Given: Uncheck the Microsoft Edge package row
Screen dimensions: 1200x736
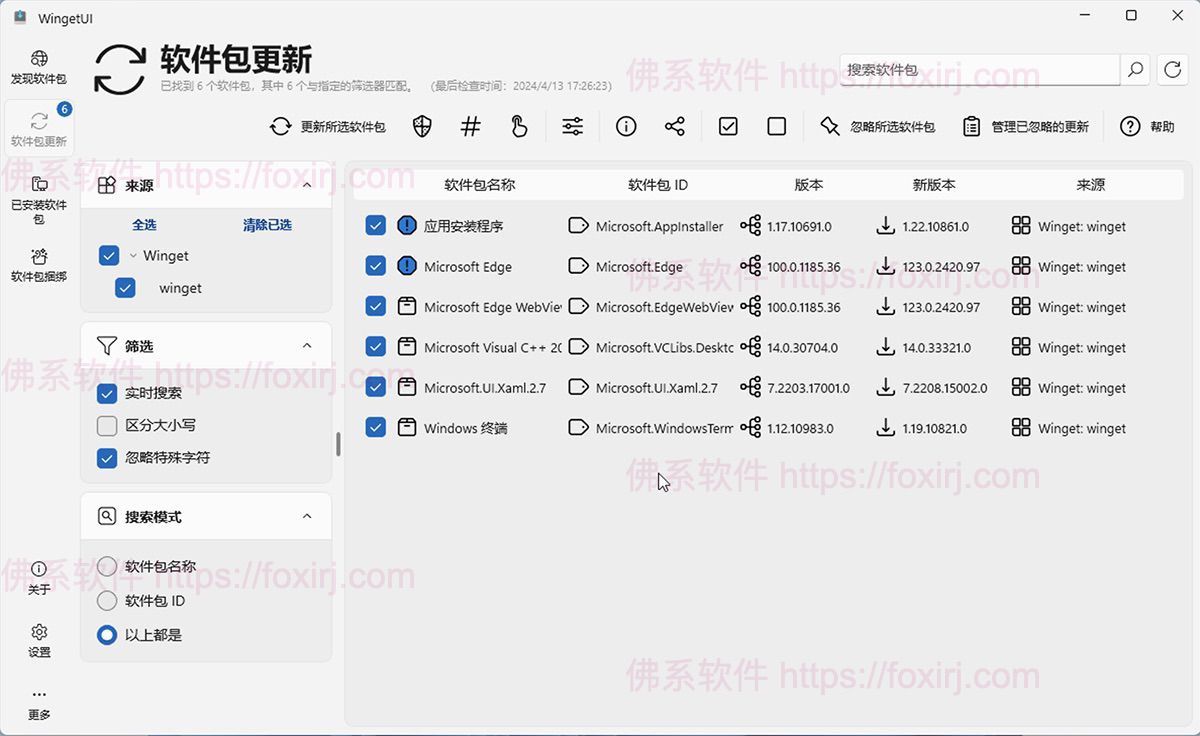Looking at the screenshot, I should coord(375,266).
